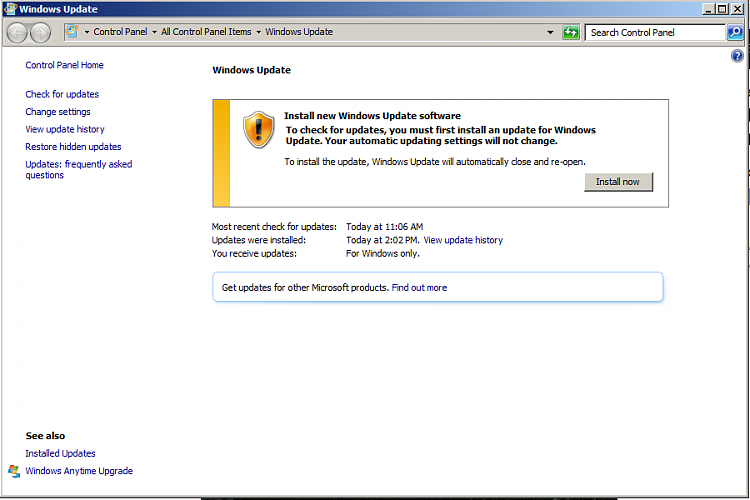This screenshot has width=750, height=500.
Task: Select Control Panel breadcrumb segment
Action: tap(121, 32)
